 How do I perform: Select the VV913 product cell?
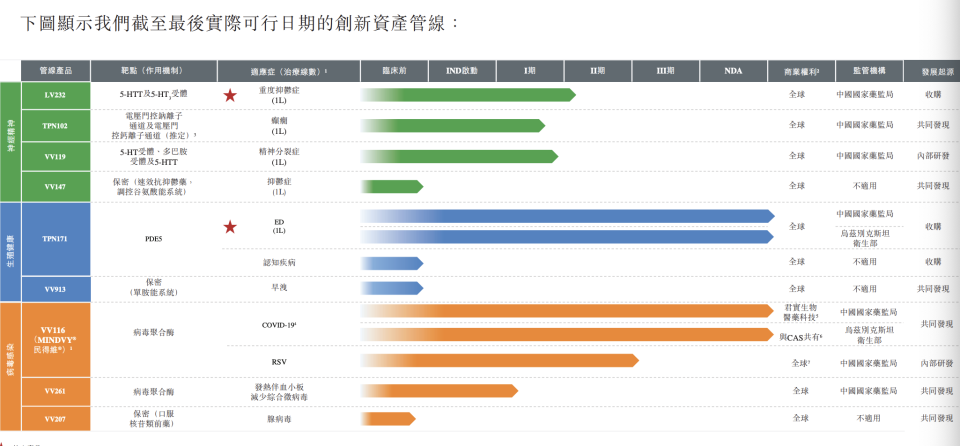56,289
